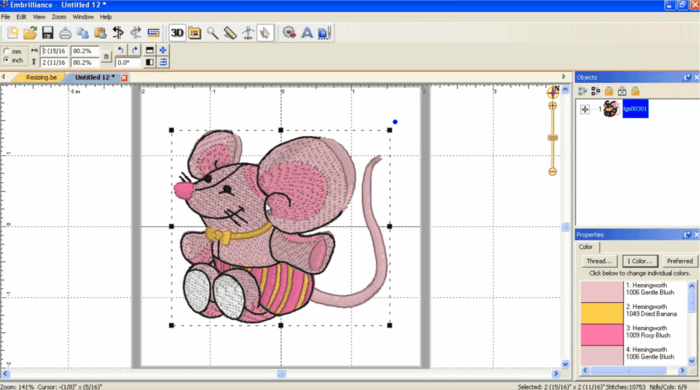Image resolution: width=700 pixels, height=390 pixels.
Task: Click the grayed-out needle-and-thread toolbar icon
Action: [136, 33]
